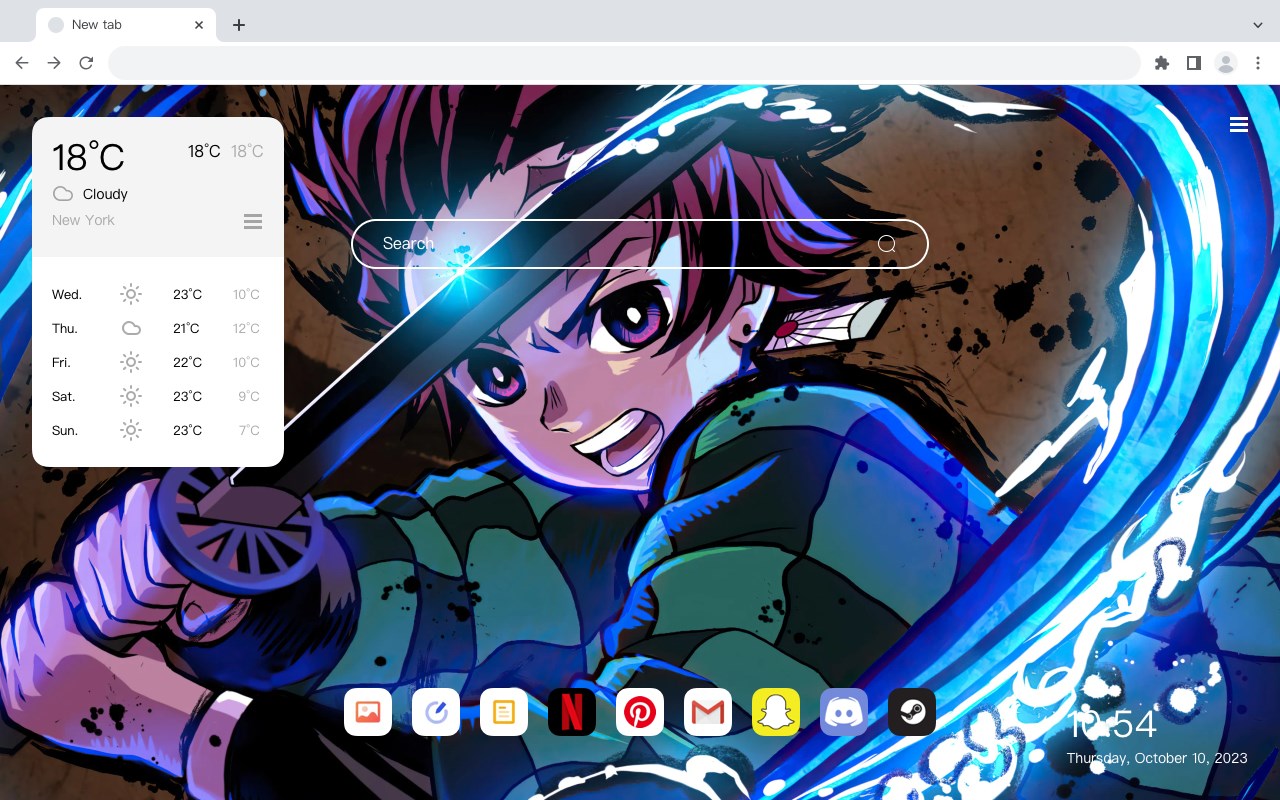
Task: Open the blue circular tasks shortcut icon
Action: [436, 712]
